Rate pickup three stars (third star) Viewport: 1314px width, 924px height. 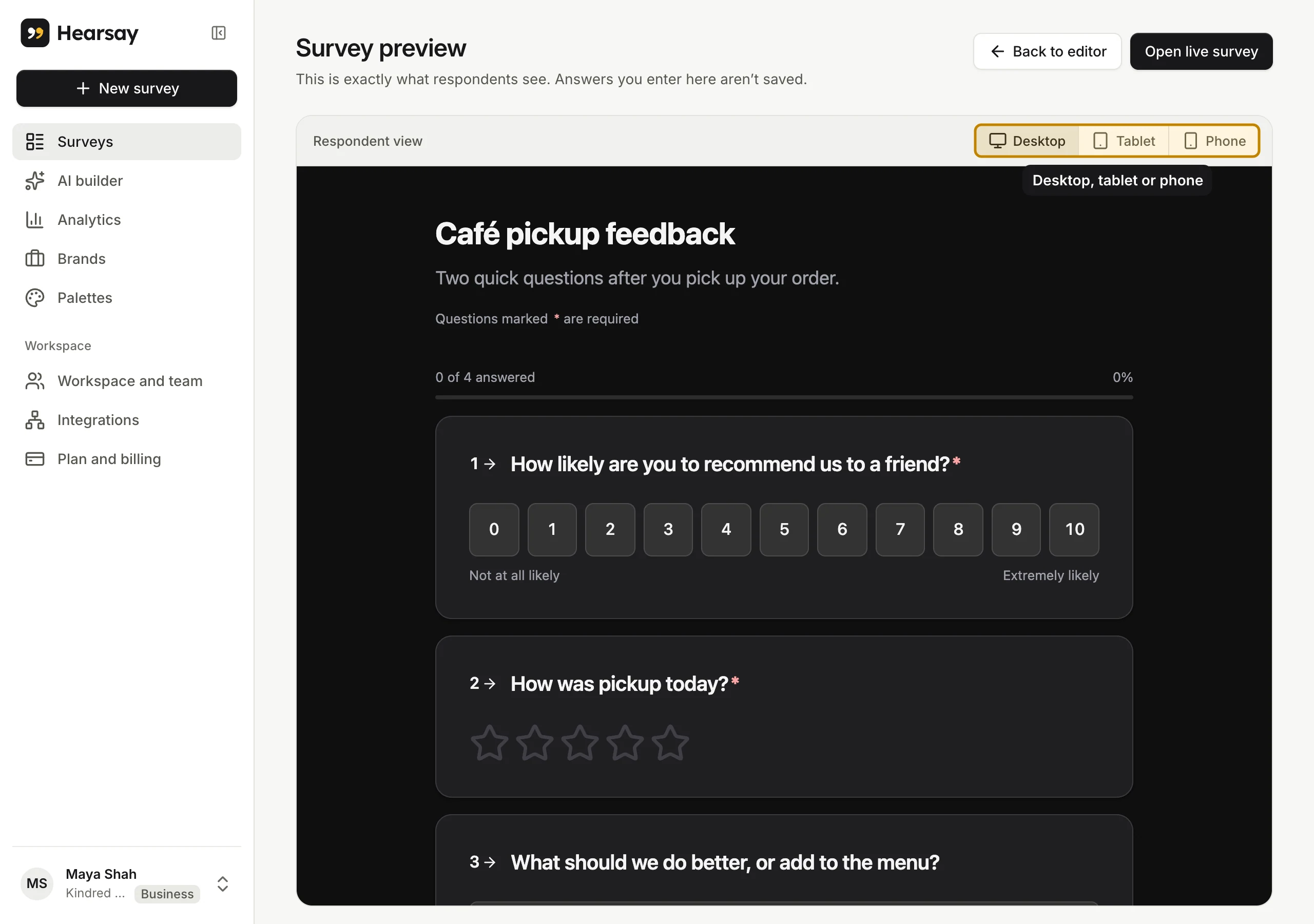(x=579, y=743)
